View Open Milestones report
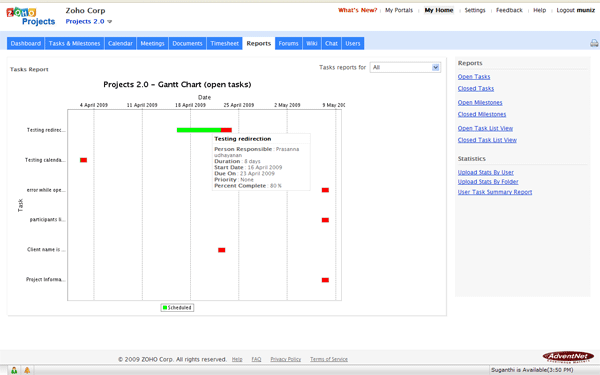This screenshot has height=375, width=600. (480, 103)
